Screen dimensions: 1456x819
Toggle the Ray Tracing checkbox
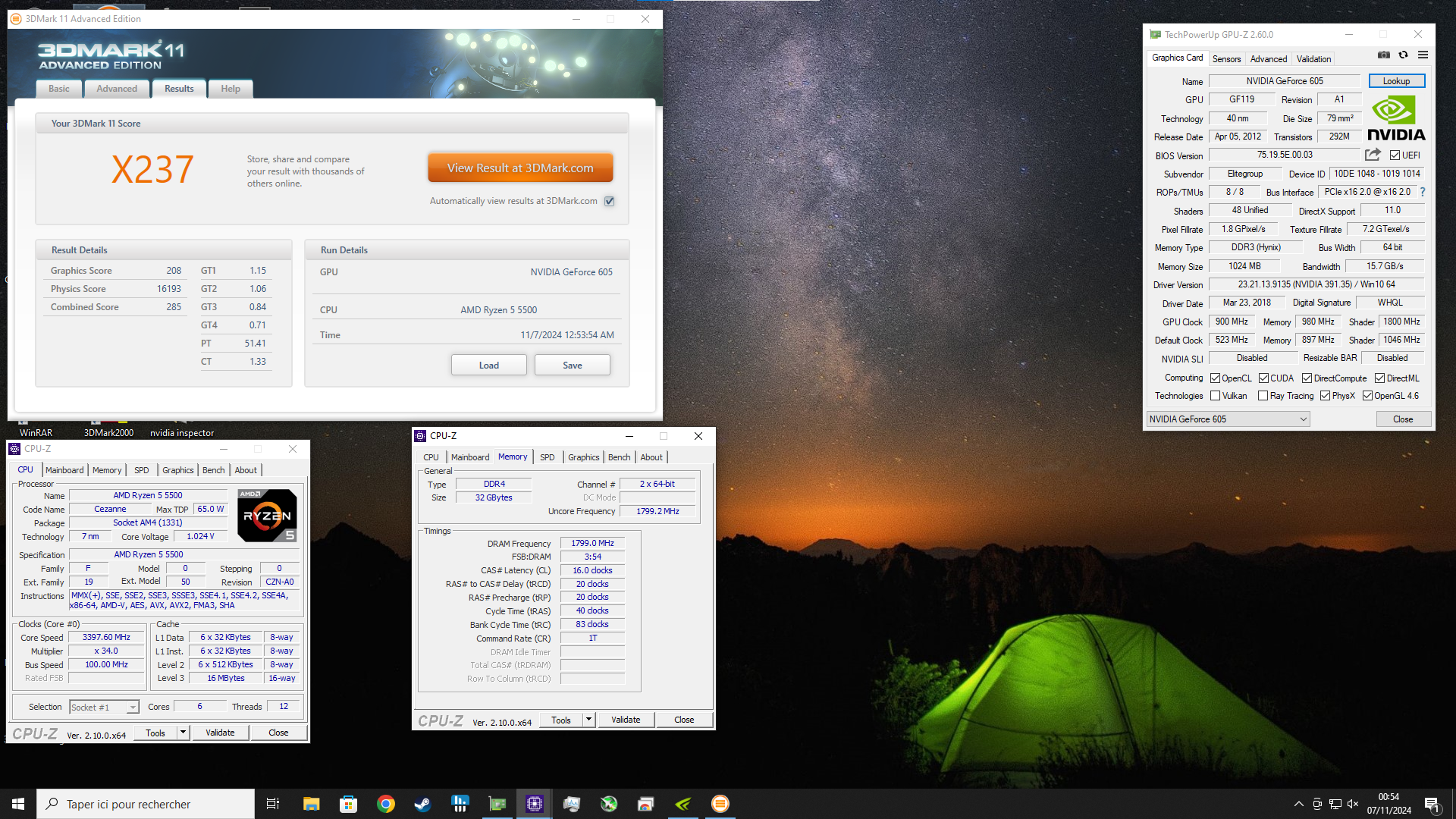coord(1263,396)
